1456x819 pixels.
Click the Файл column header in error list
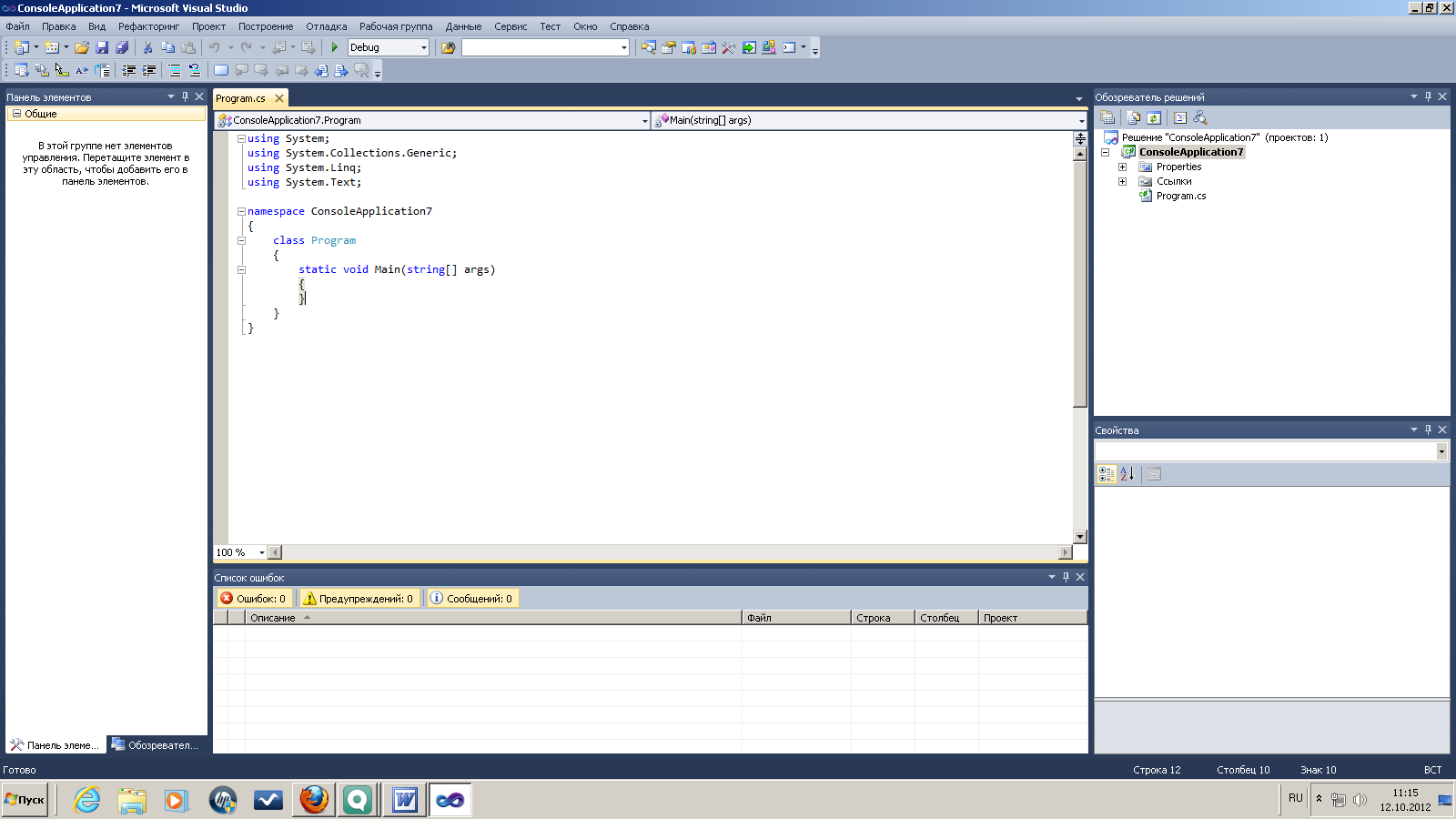[x=796, y=617]
